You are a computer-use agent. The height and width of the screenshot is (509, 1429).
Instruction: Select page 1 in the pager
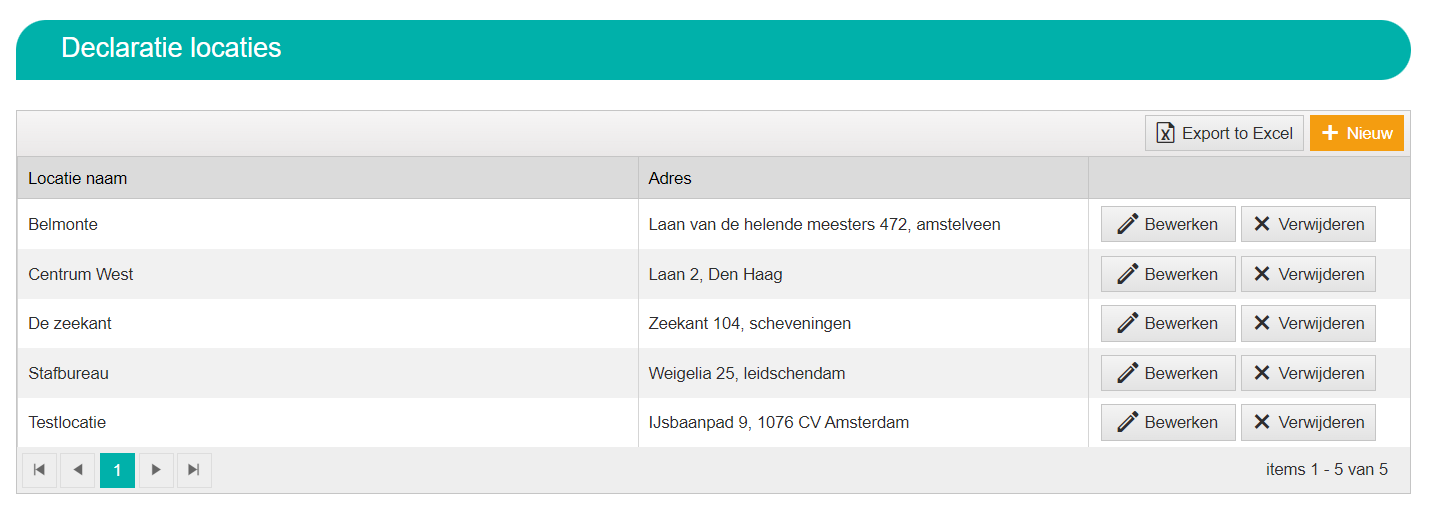coord(117,470)
